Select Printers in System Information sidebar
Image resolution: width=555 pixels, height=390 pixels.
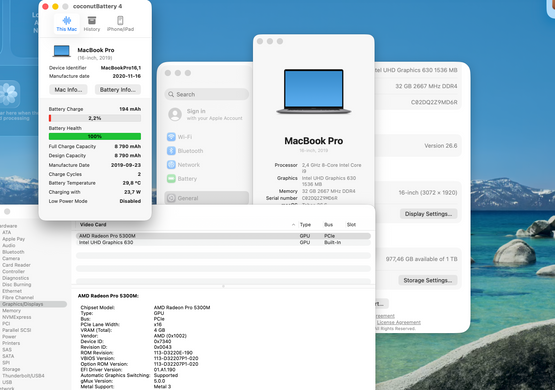pyautogui.click(x=11, y=343)
